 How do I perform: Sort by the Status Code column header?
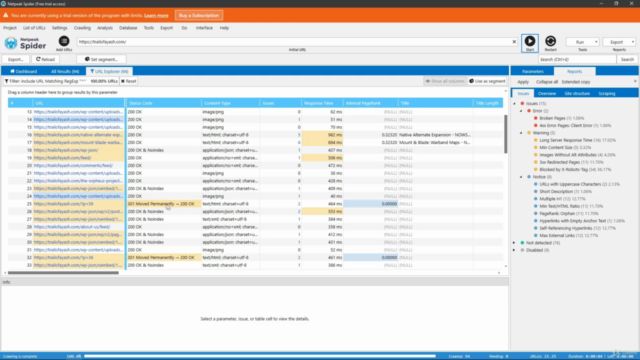point(164,103)
